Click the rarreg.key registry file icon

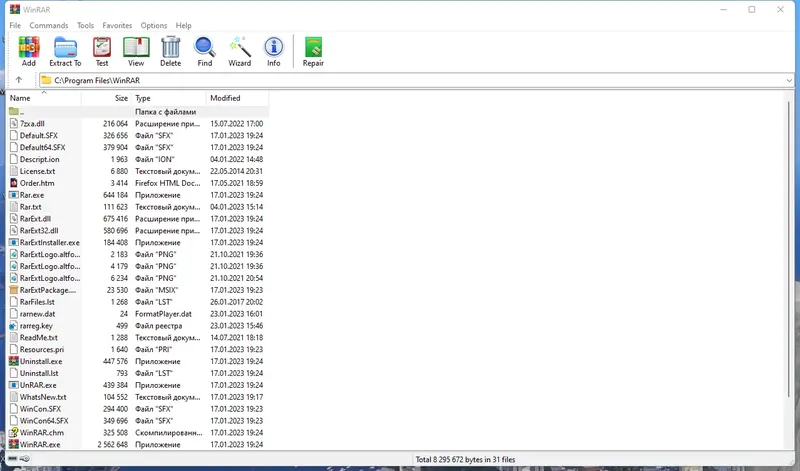pos(14,326)
